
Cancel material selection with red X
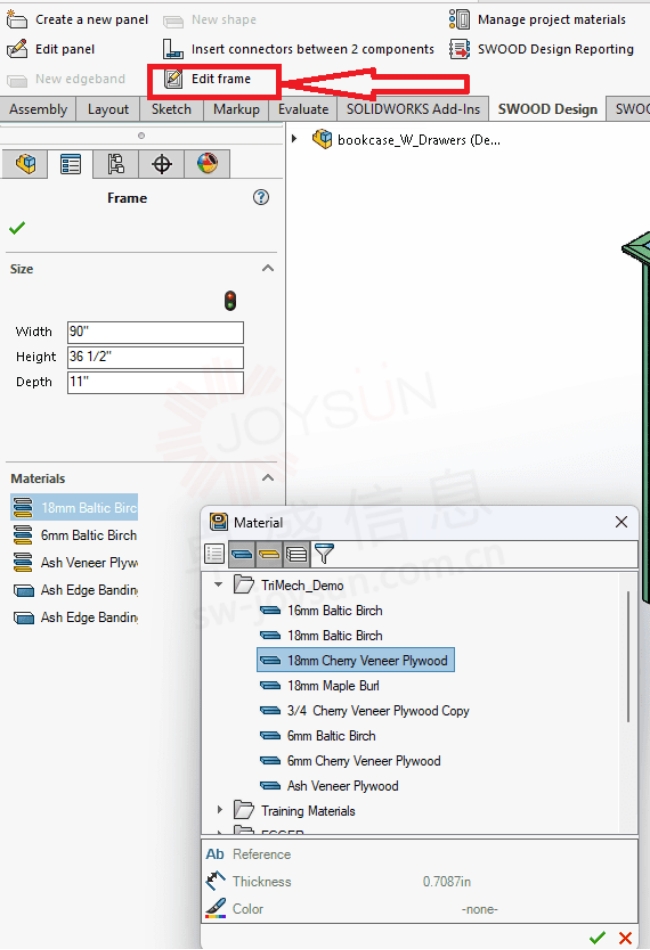pyautogui.click(x=626, y=938)
